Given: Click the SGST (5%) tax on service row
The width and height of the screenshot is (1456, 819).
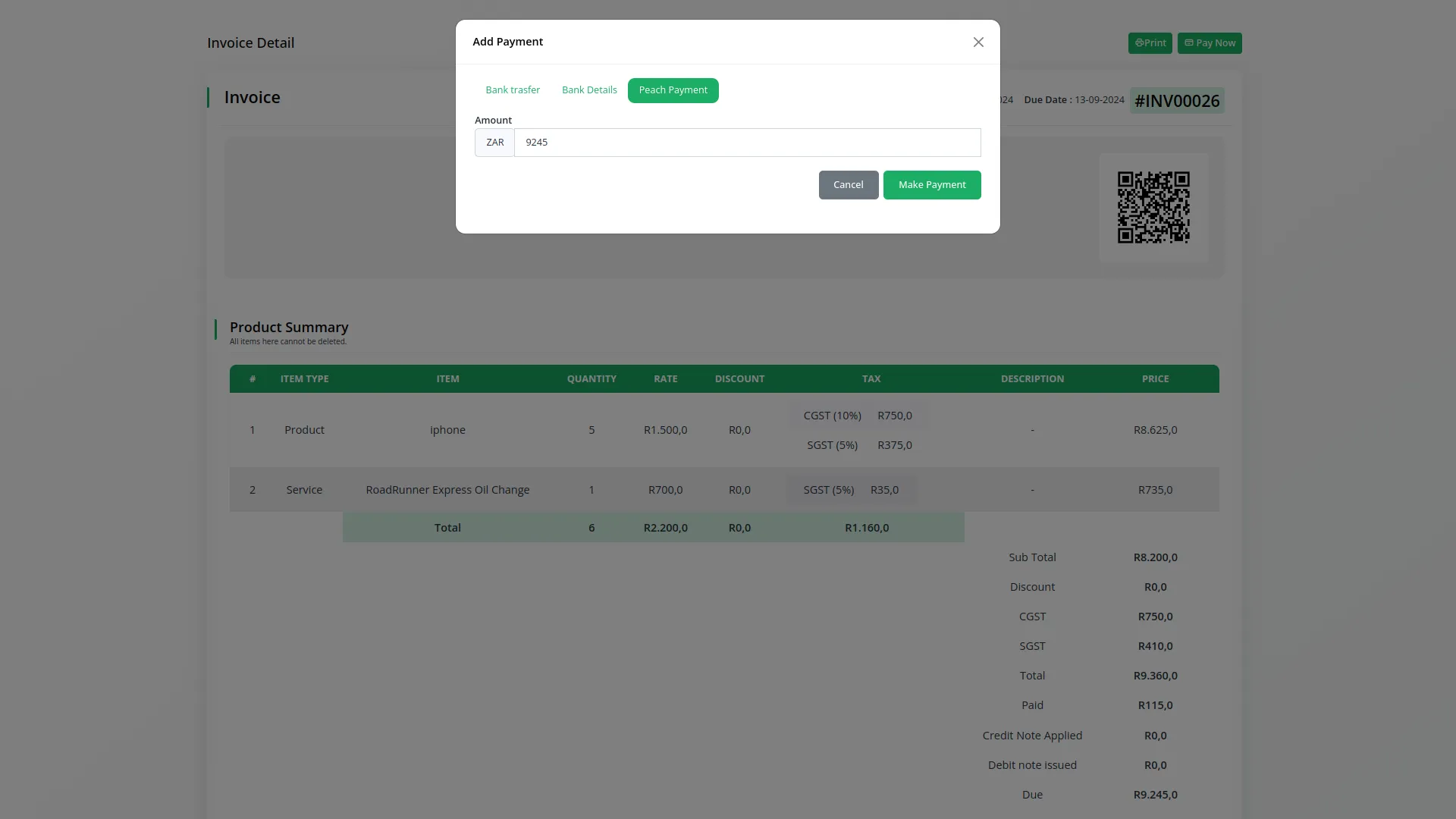Looking at the screenshot, I should [828, 490].
